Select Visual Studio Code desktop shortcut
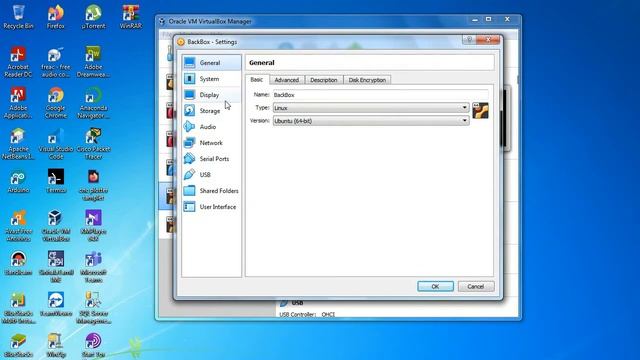640x360 pixels. (56, 144)
